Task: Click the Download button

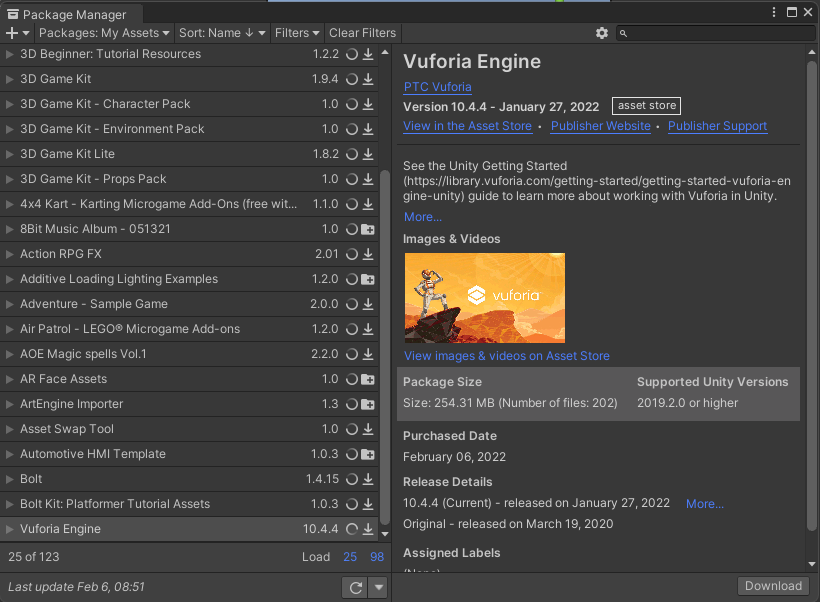Action: click(773, 586)
